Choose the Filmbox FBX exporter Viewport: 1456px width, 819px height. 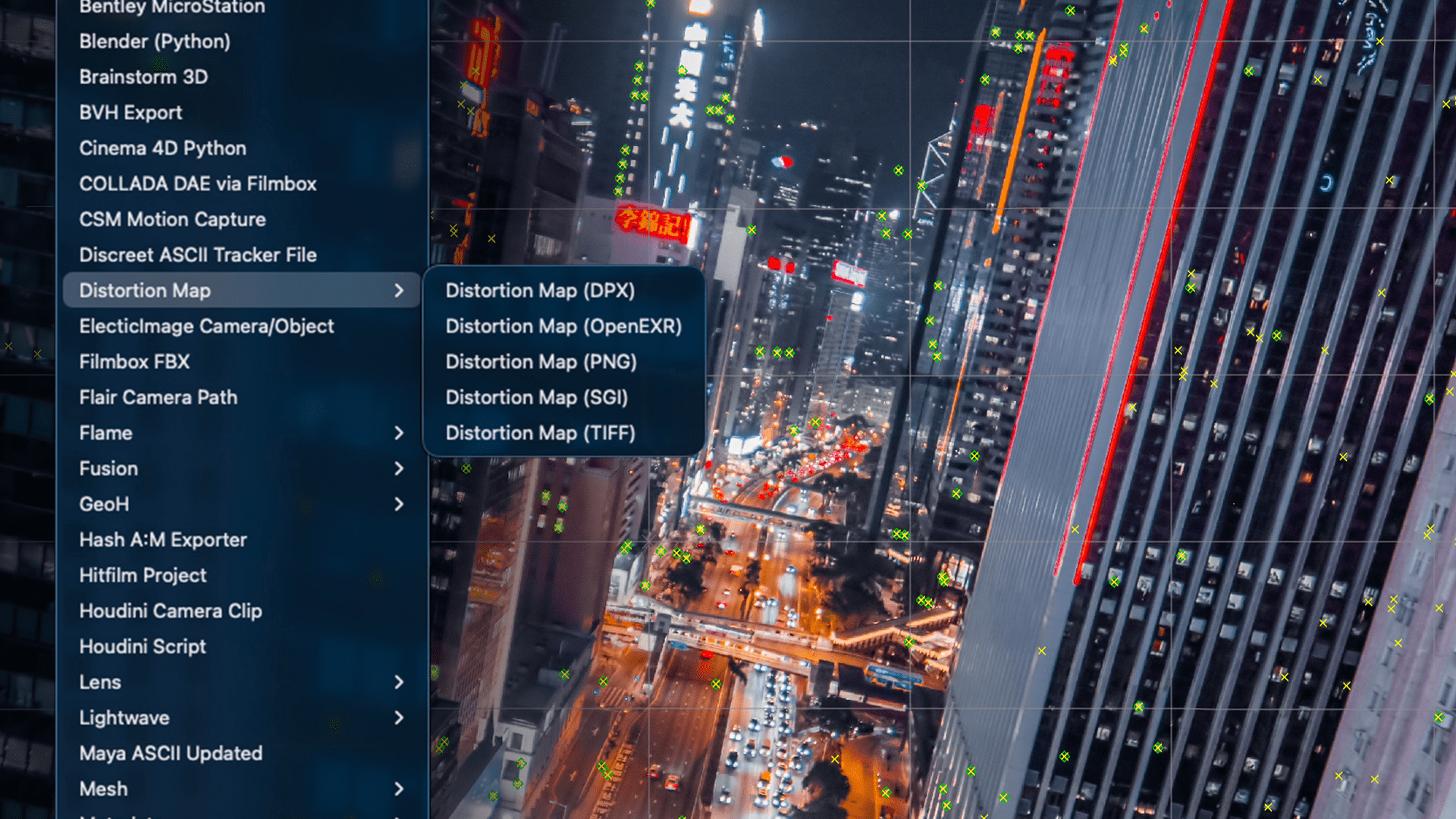[134, 362]
